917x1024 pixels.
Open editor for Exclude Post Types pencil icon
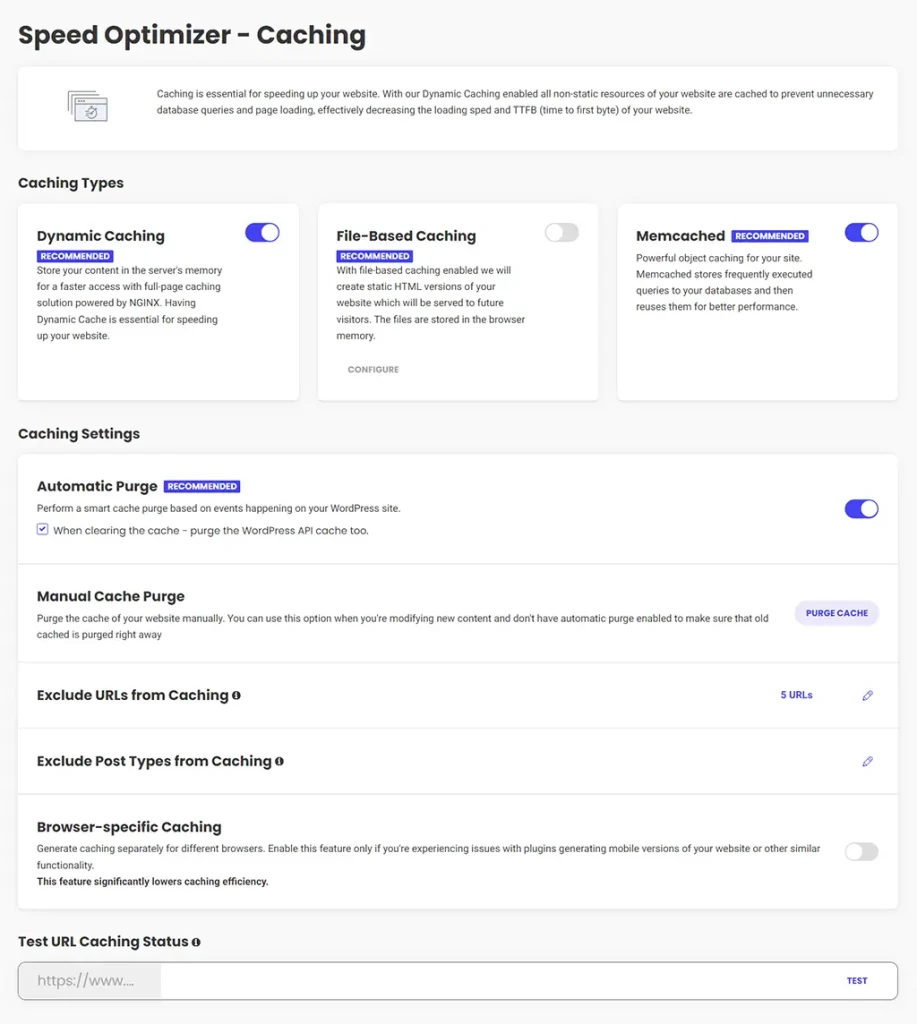click(x=868, y=760)
